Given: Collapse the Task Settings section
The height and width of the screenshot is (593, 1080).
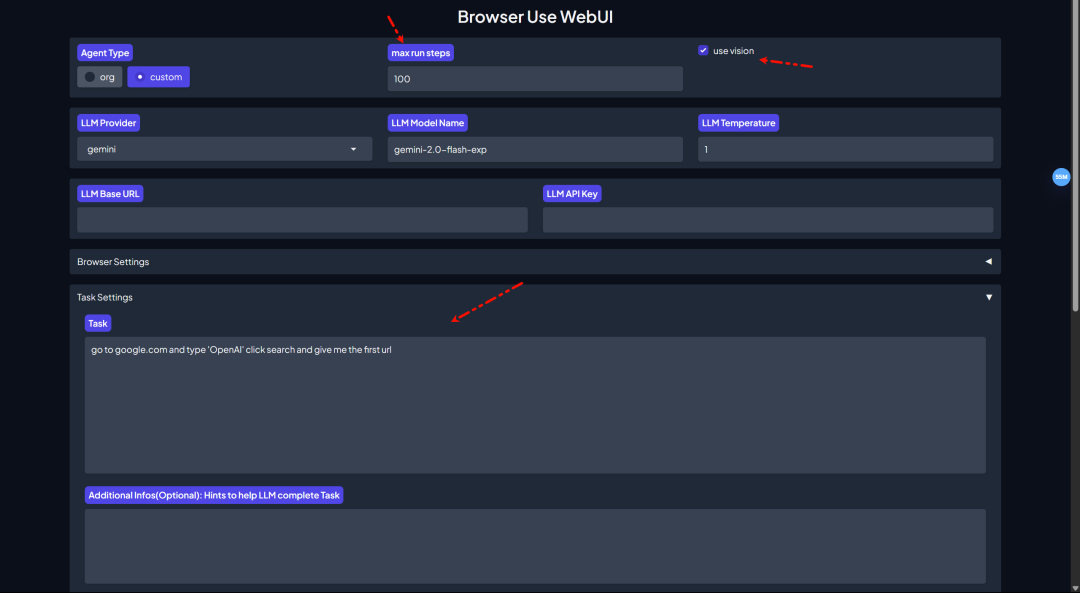Looking at the screenshot, I should point(535,298).
